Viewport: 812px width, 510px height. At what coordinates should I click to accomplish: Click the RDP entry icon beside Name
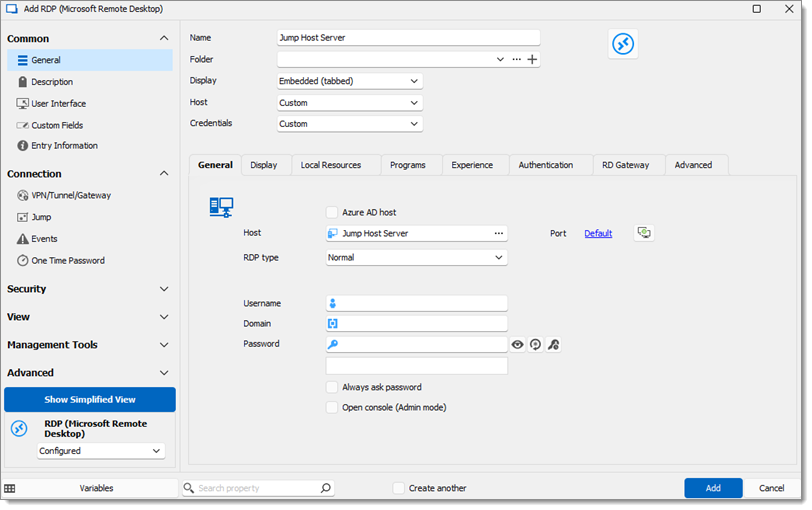coord(622,44)
